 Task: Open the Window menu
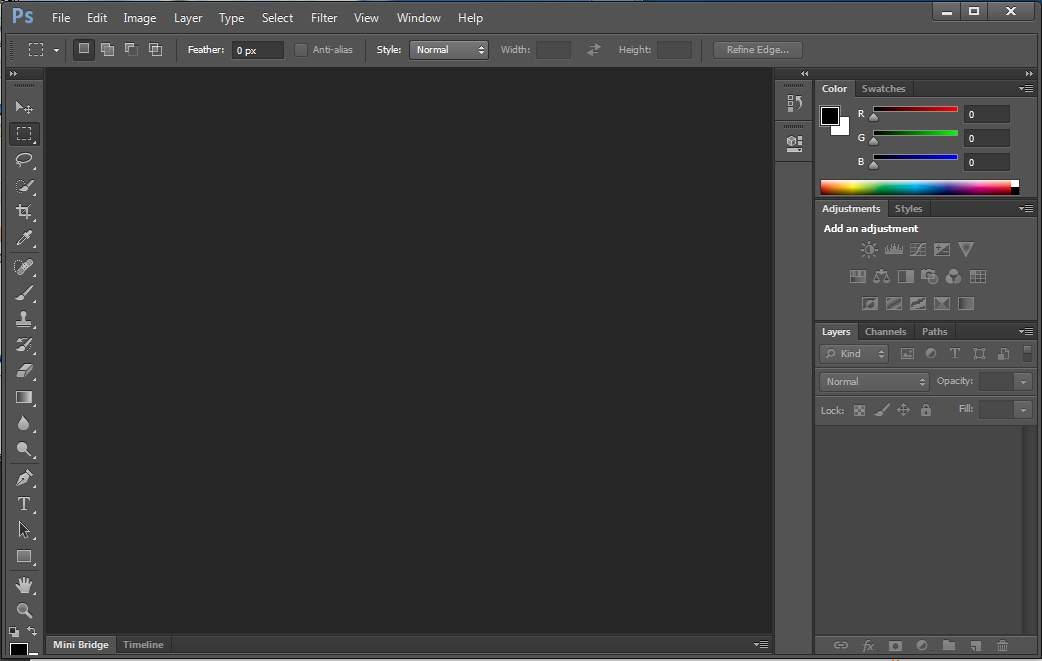419,18
